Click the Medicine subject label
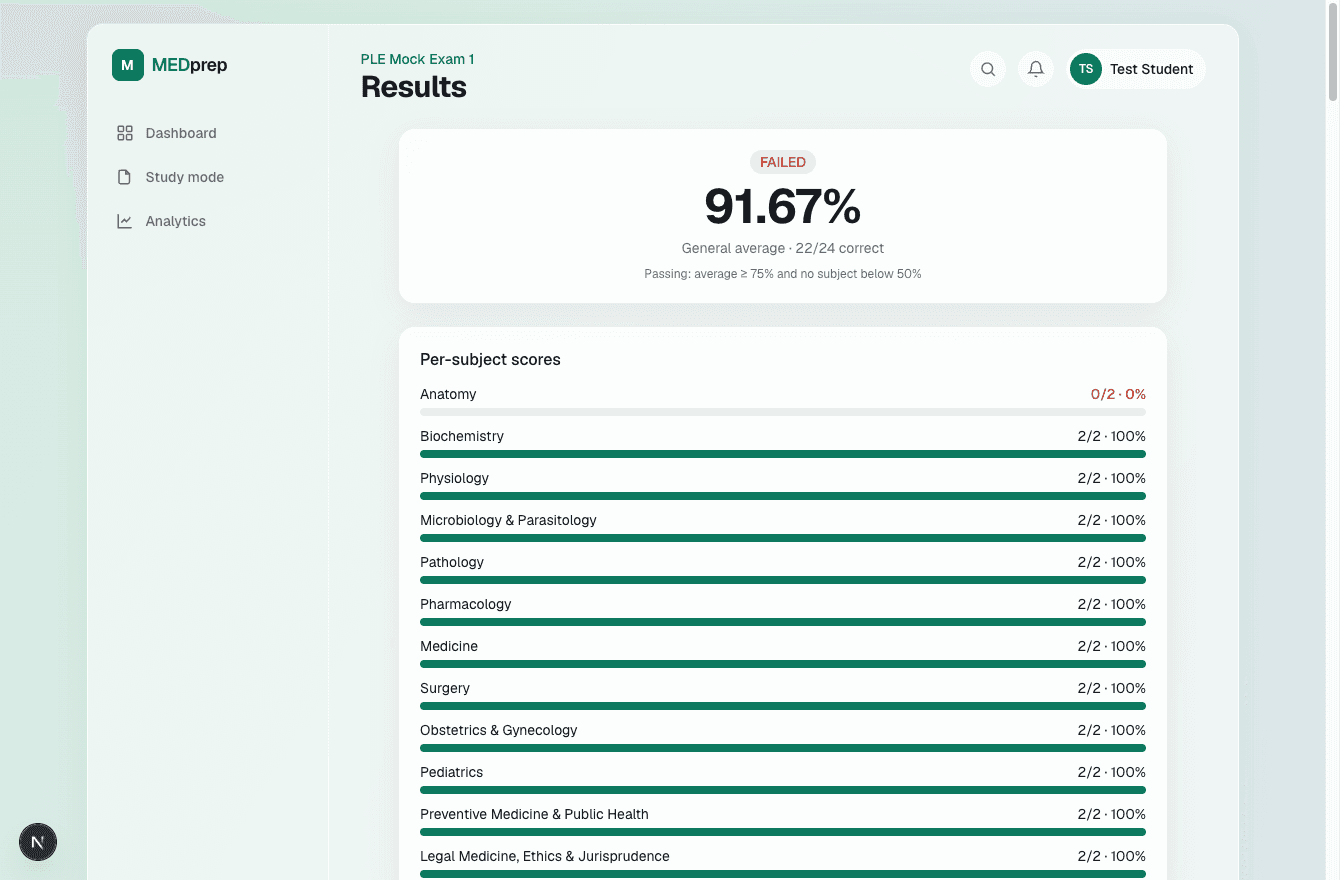1340x880 pixels. point(449,646)
